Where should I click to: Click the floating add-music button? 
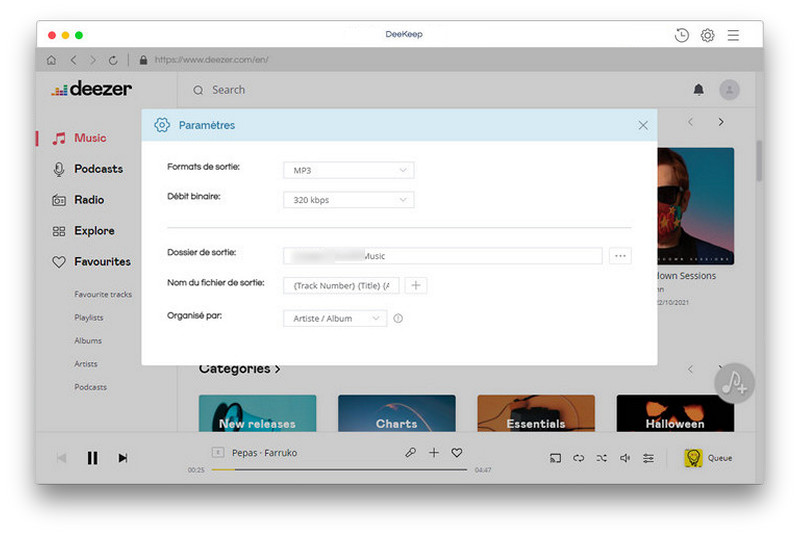[x=734, y=384]
